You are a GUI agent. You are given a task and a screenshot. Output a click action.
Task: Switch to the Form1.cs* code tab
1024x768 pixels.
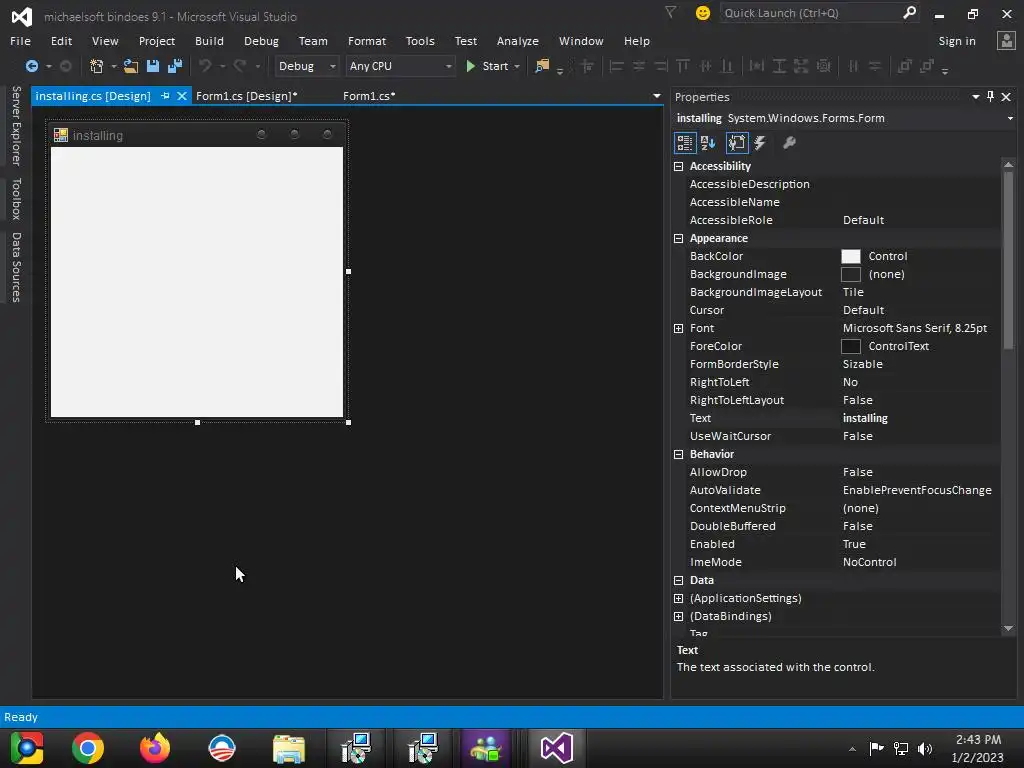369,96
